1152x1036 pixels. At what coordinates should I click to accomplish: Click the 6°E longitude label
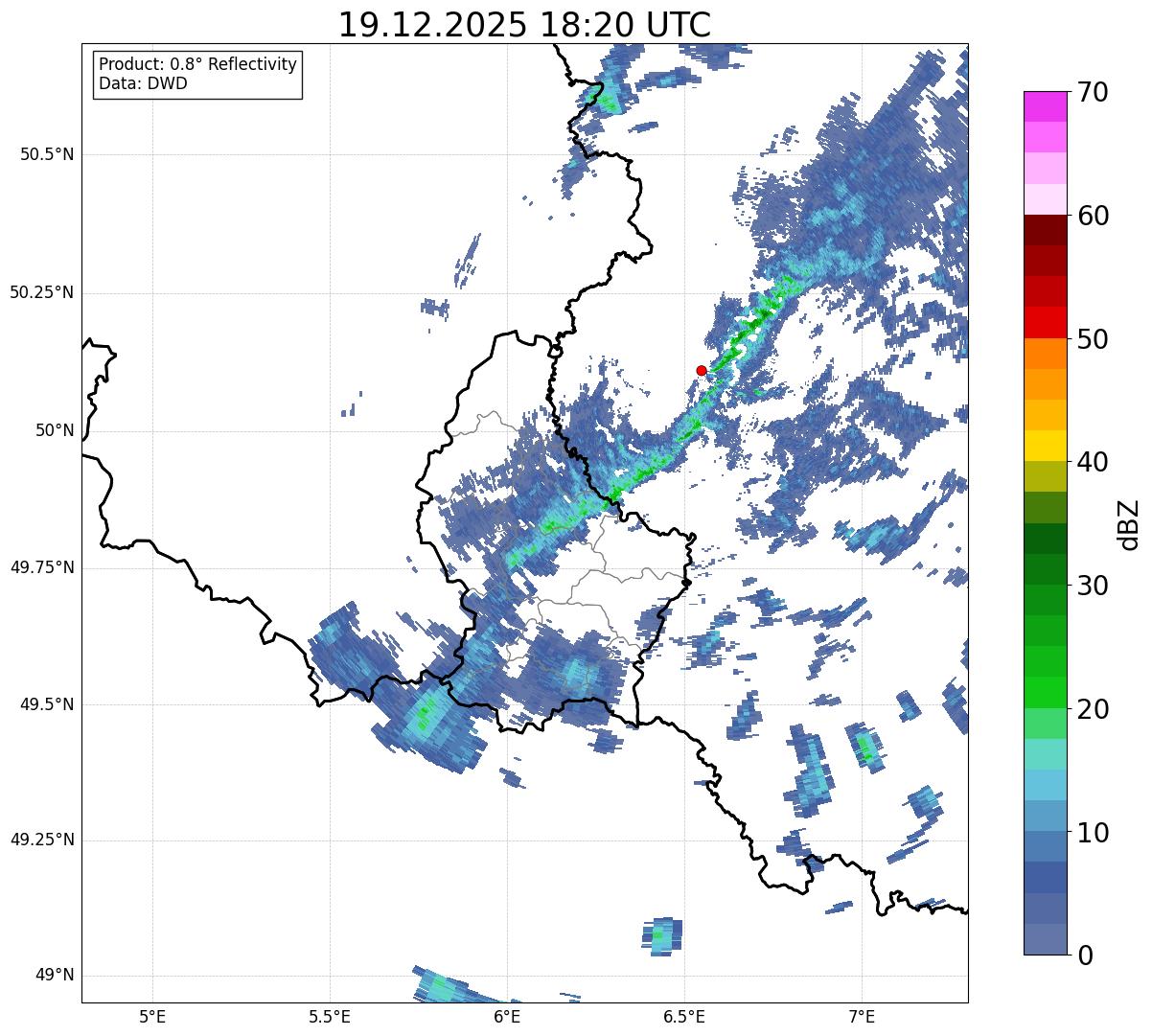(507, 1016)
